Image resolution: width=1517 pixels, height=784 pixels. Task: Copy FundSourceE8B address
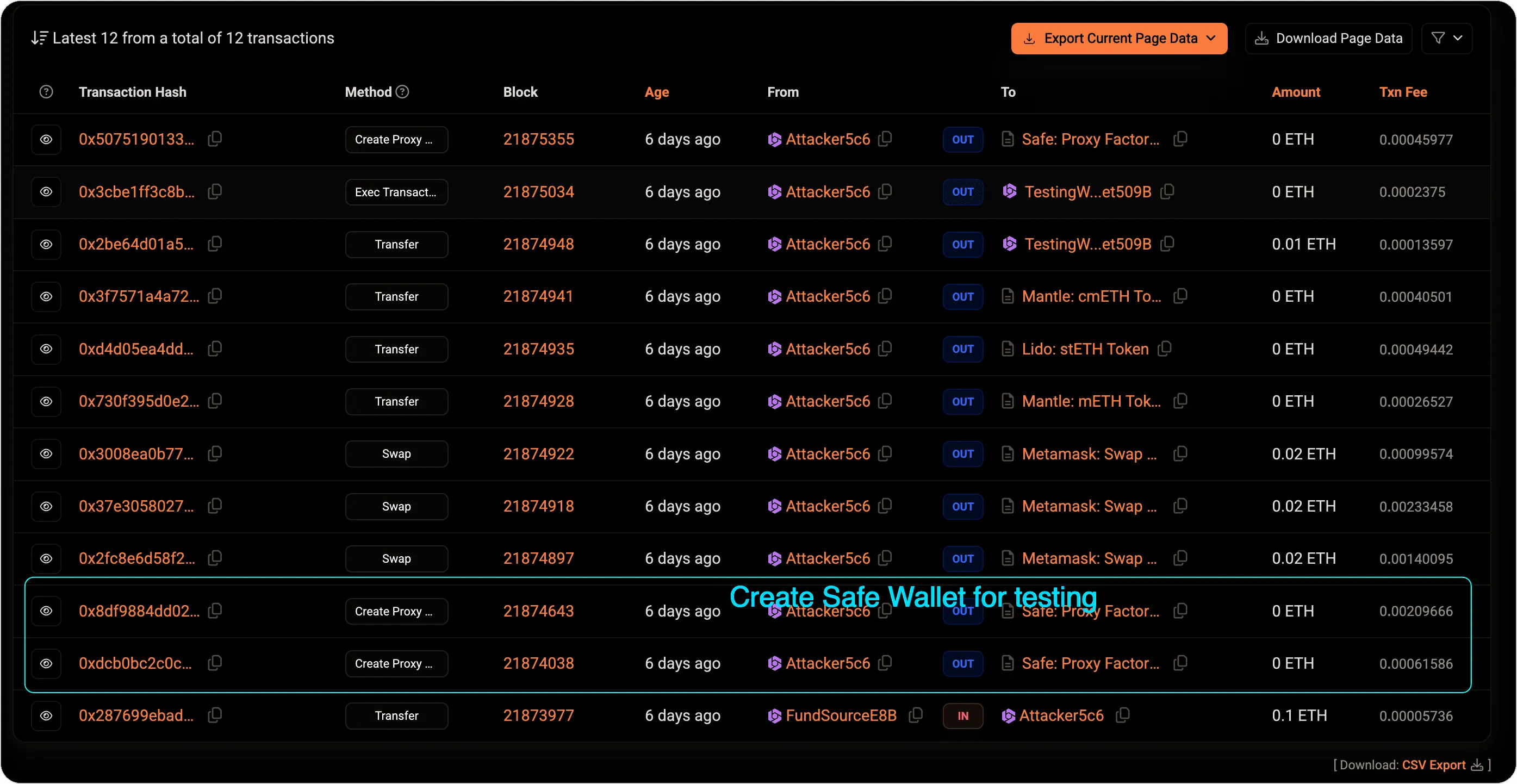[915, 715]
